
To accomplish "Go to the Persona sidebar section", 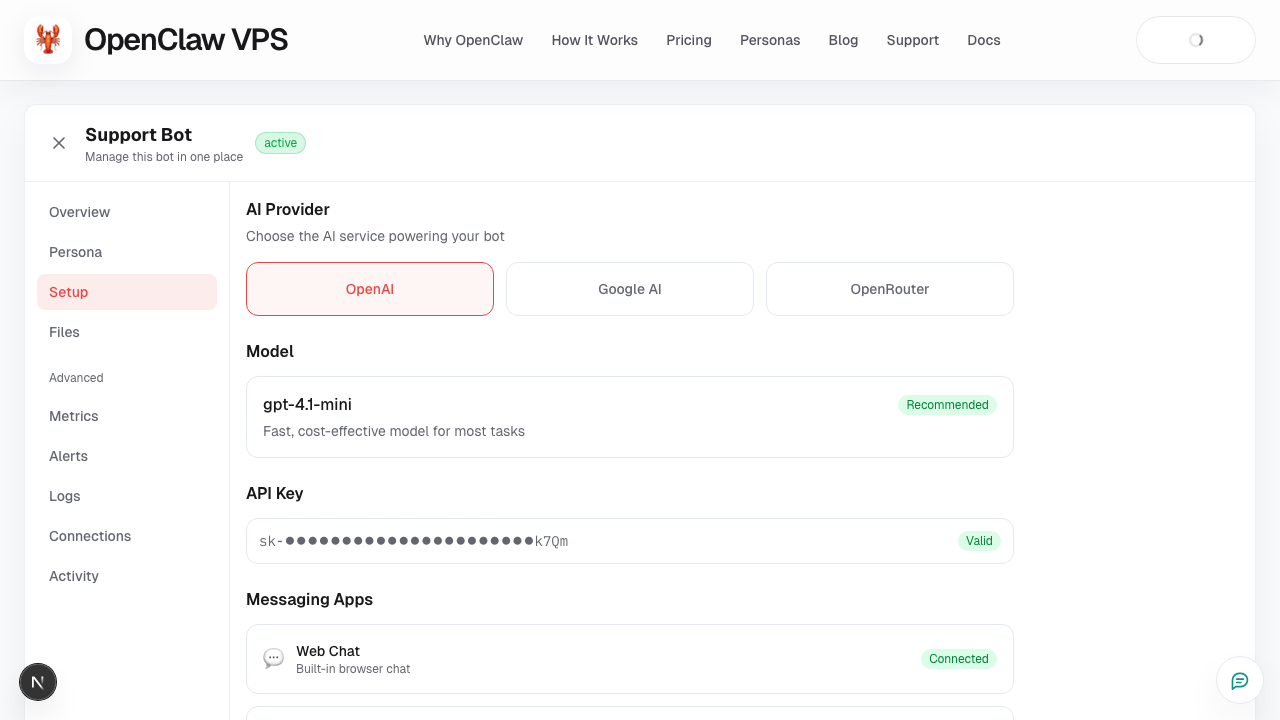I will pos(76,252).
